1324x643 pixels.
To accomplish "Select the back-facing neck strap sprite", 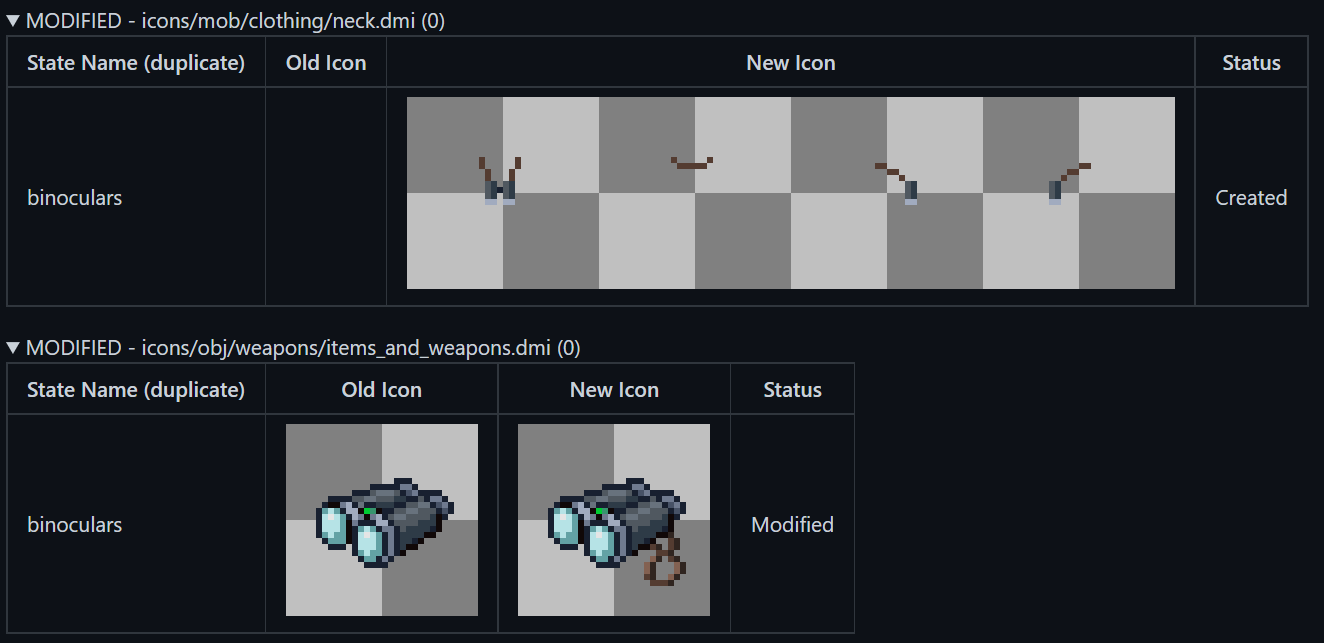I will pos(695,193).
